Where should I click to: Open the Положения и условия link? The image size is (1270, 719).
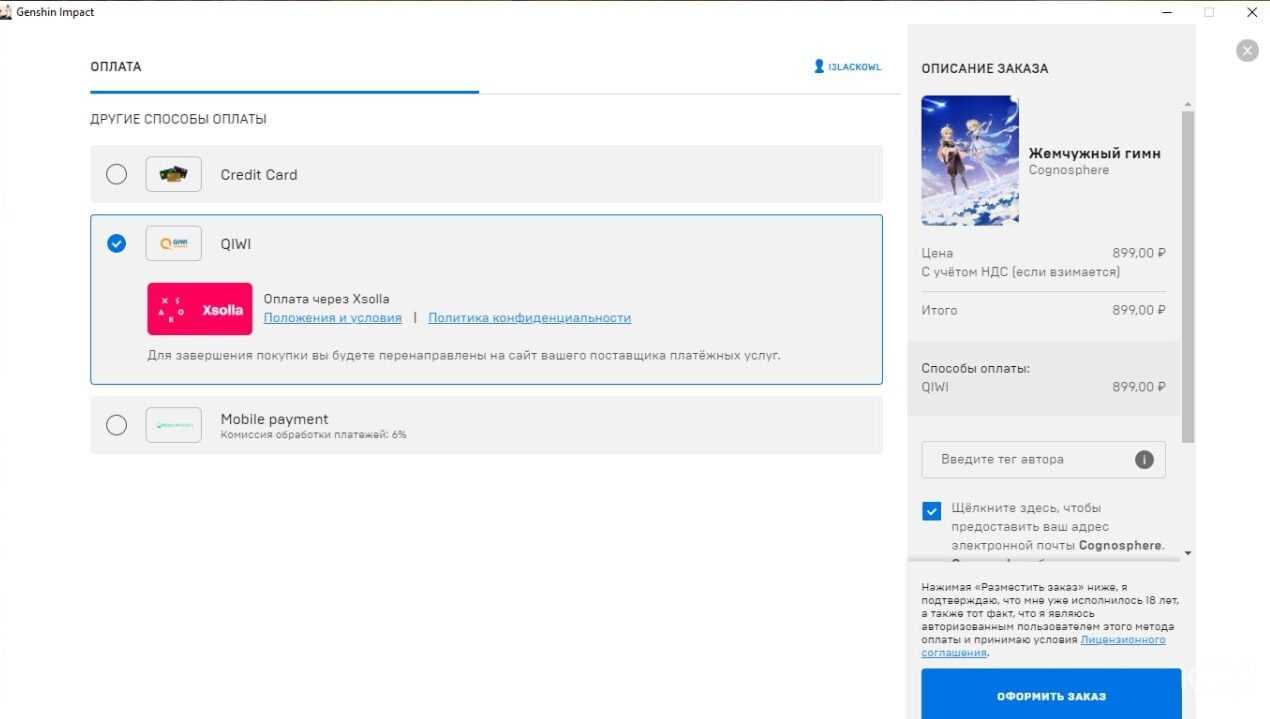(x=332, y=318)
